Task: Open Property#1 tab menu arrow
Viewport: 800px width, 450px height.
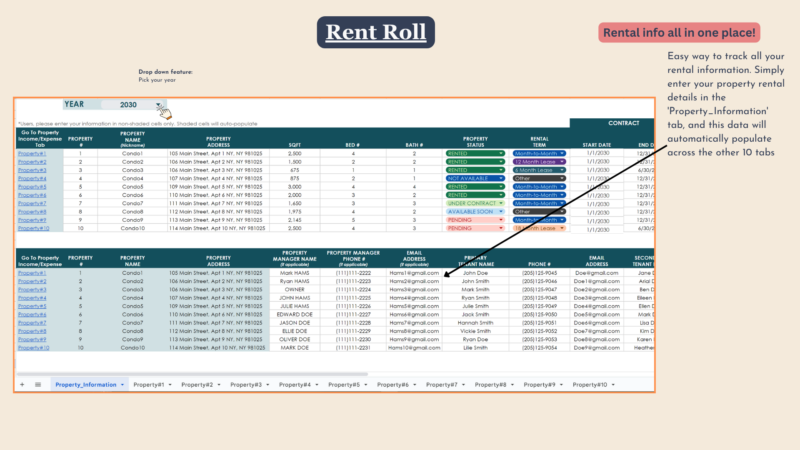Action: [x=170, y=385]
